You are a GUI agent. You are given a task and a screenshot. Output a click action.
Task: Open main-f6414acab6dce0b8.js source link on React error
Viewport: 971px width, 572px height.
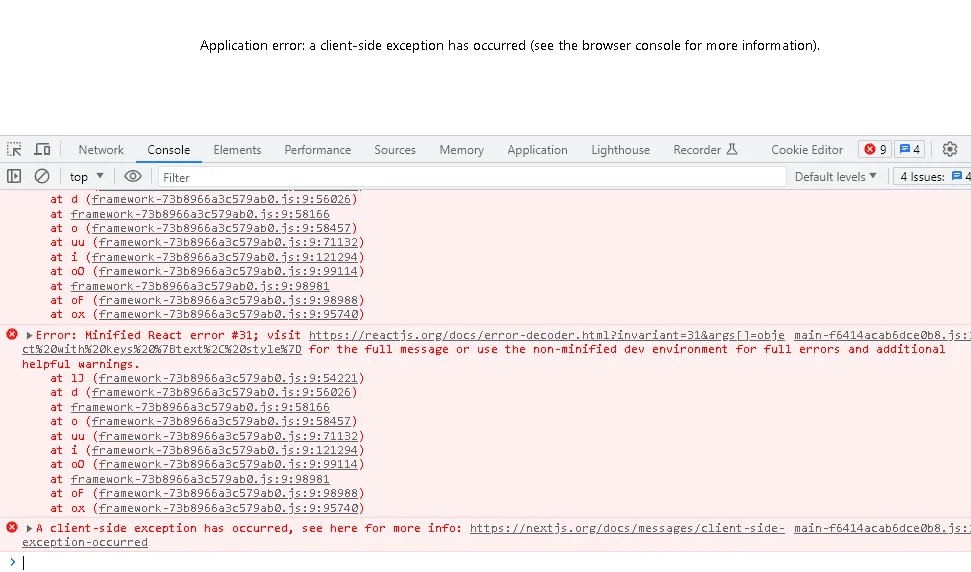[x=882, y=335]
